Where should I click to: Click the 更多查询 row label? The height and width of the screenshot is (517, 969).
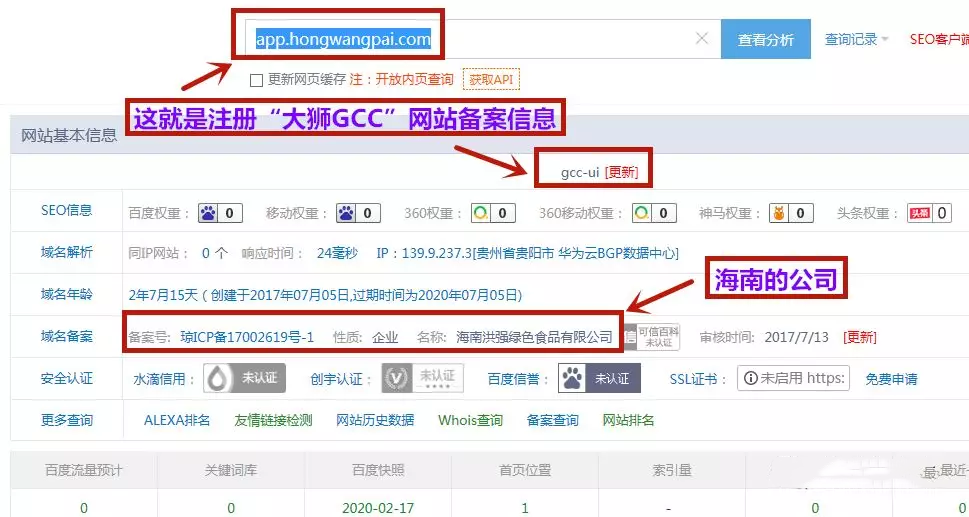67,421
